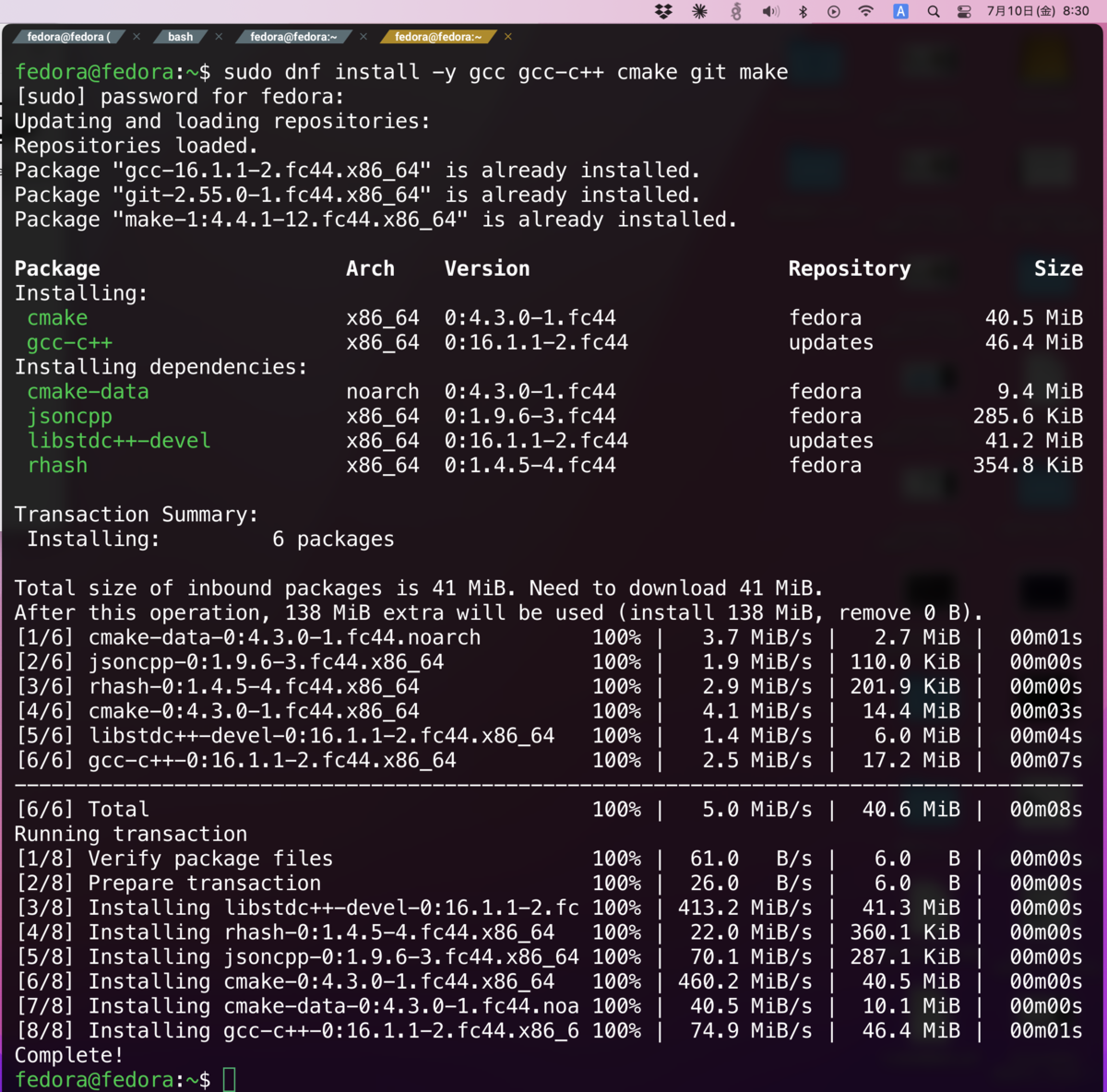Click the make already installed message
Viewport: 1107px width, 1092px height.
click(375, 220)
